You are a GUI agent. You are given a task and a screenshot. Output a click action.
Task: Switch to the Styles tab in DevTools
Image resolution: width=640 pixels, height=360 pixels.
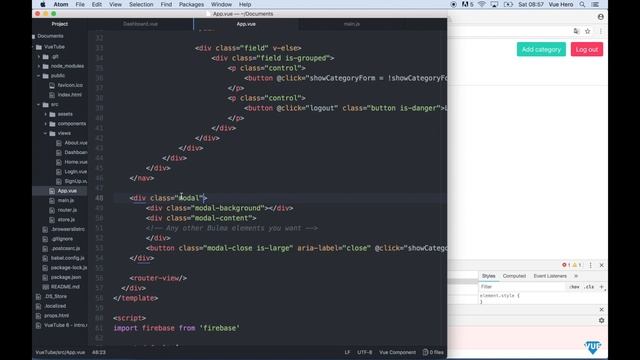click(x=488, y=276)
